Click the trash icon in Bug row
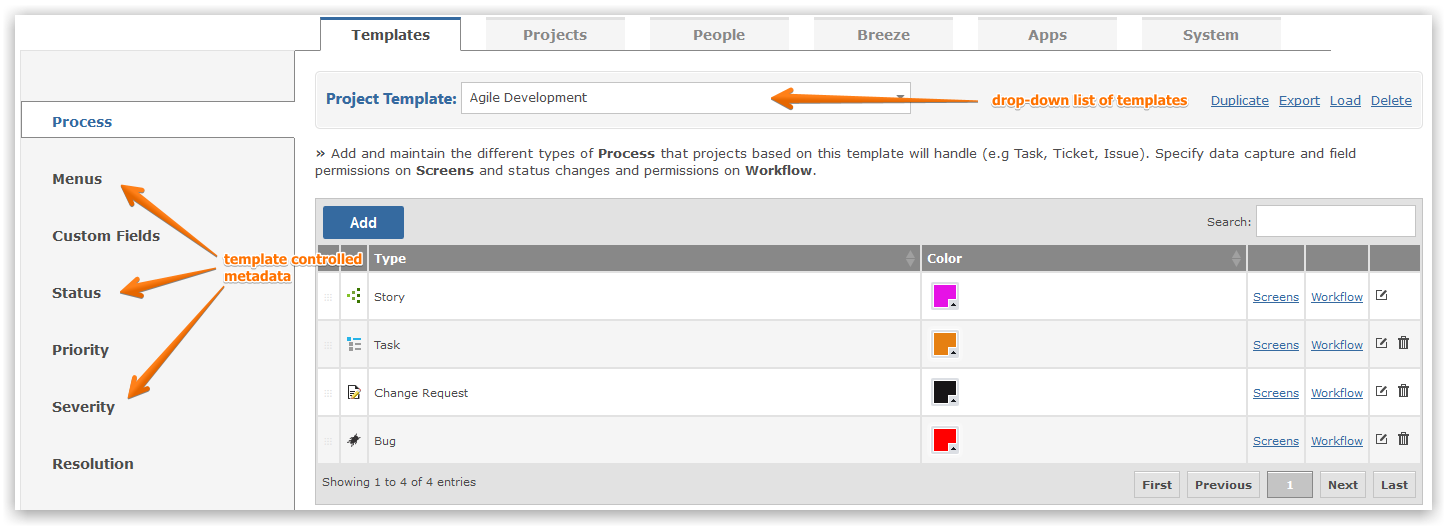The height and width of the screenshot is (530, 1447). [1403, 439]
